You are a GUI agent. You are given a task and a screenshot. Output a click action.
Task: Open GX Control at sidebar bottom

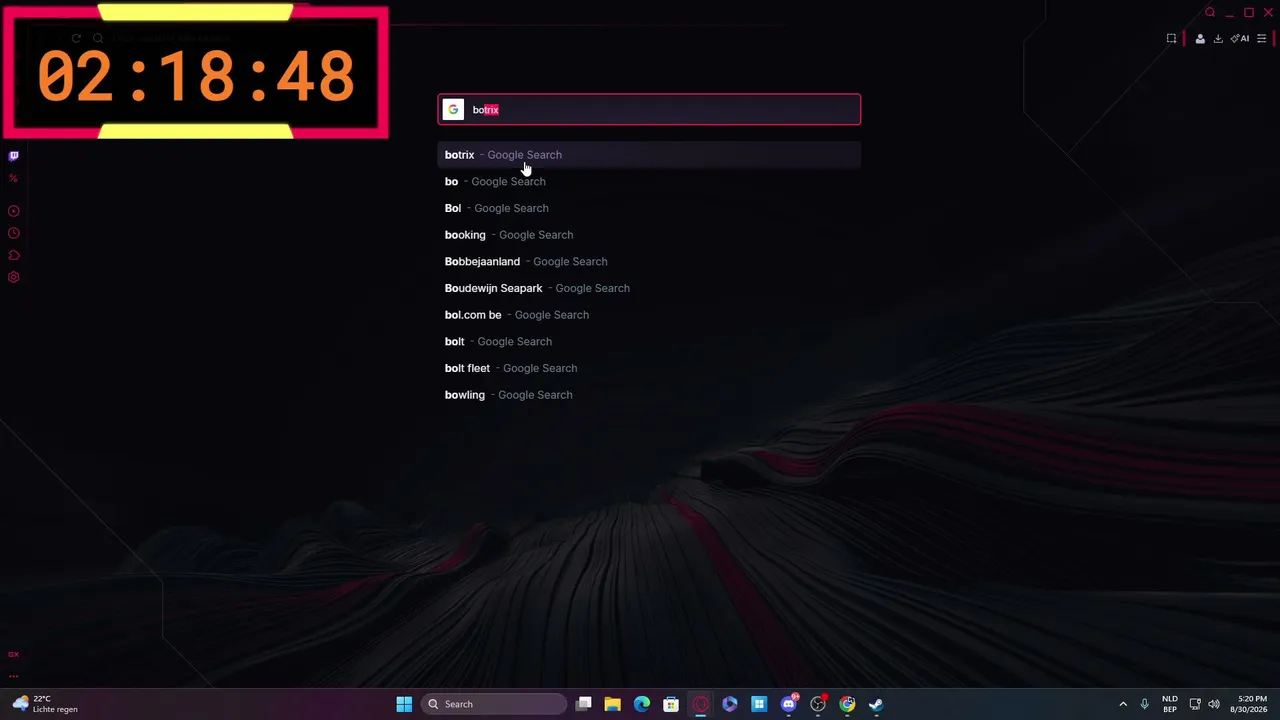pos(13,654)
